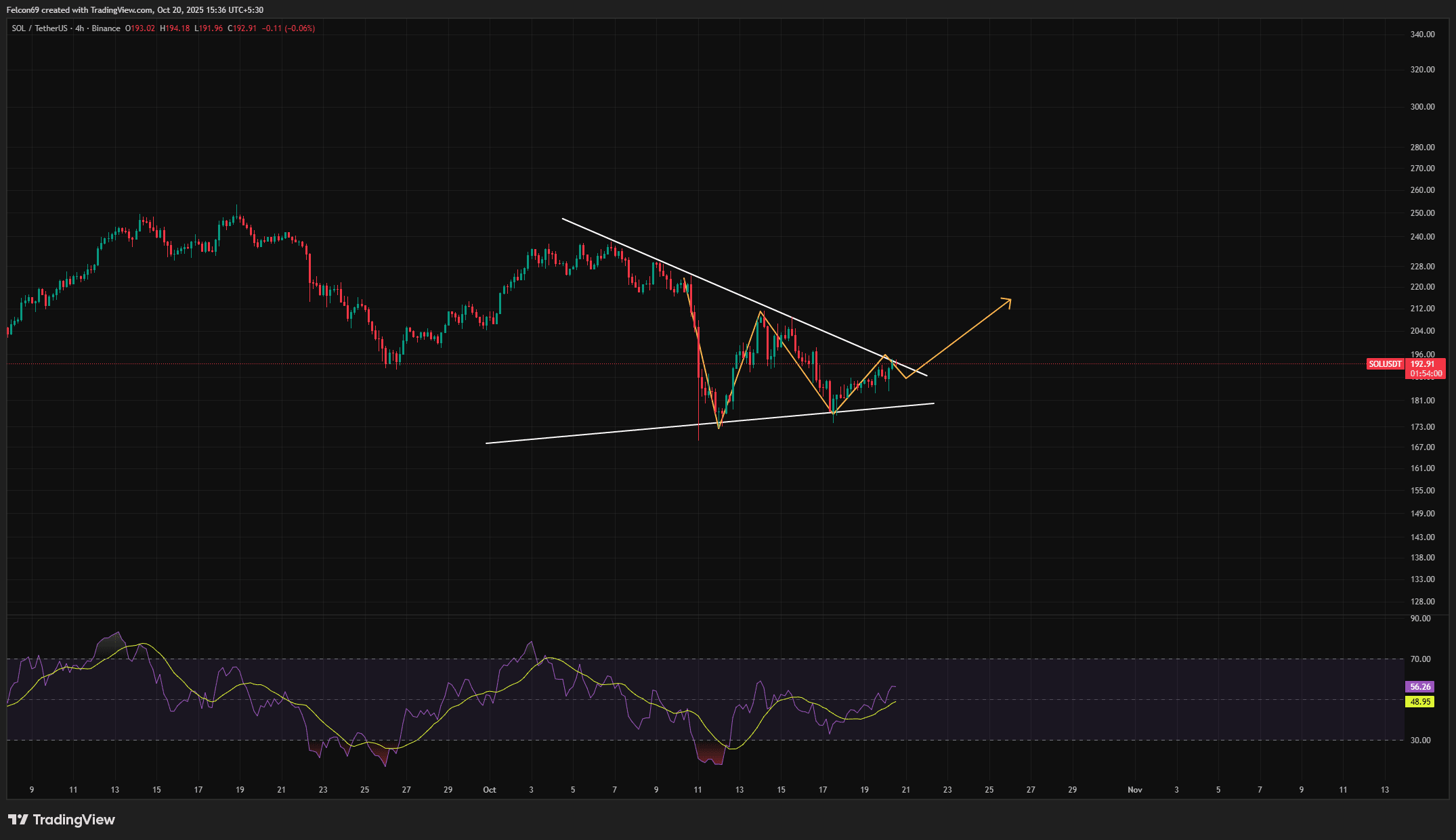The width and height of the screenshot is (1456, 840).
Task: Click the purple RSI value 56.26 label
Action: pyautogui.click(x=1419, y=687)
